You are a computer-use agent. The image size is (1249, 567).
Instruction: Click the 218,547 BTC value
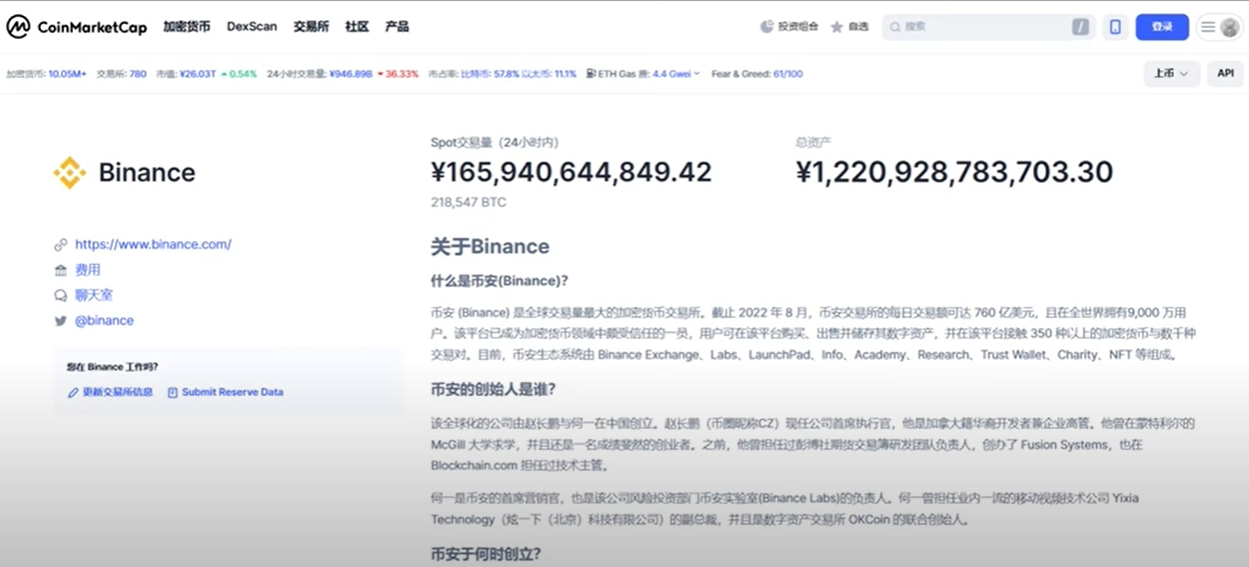[468, 202]
